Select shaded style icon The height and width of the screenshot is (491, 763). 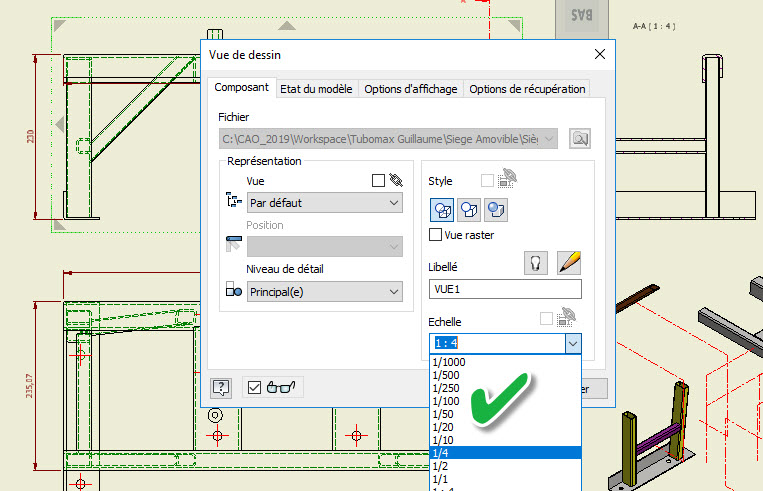[x=494, y=210]
